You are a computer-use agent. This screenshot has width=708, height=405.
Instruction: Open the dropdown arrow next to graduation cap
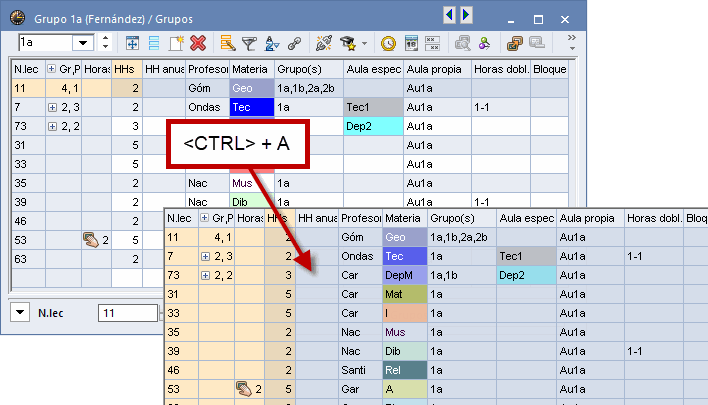tap(364, 44)
